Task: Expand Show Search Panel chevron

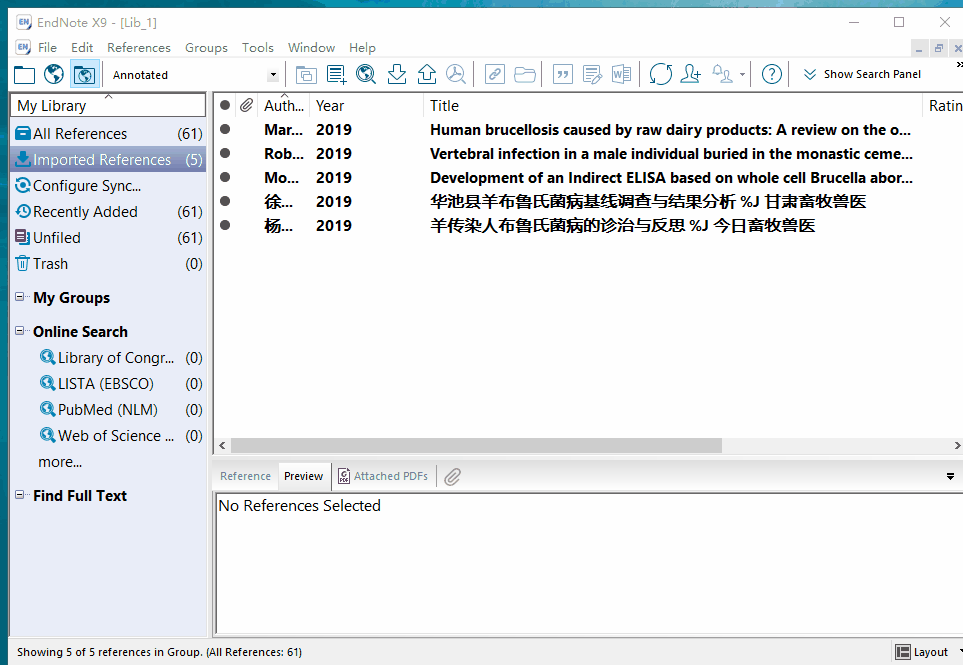Action: click(810, 74)
